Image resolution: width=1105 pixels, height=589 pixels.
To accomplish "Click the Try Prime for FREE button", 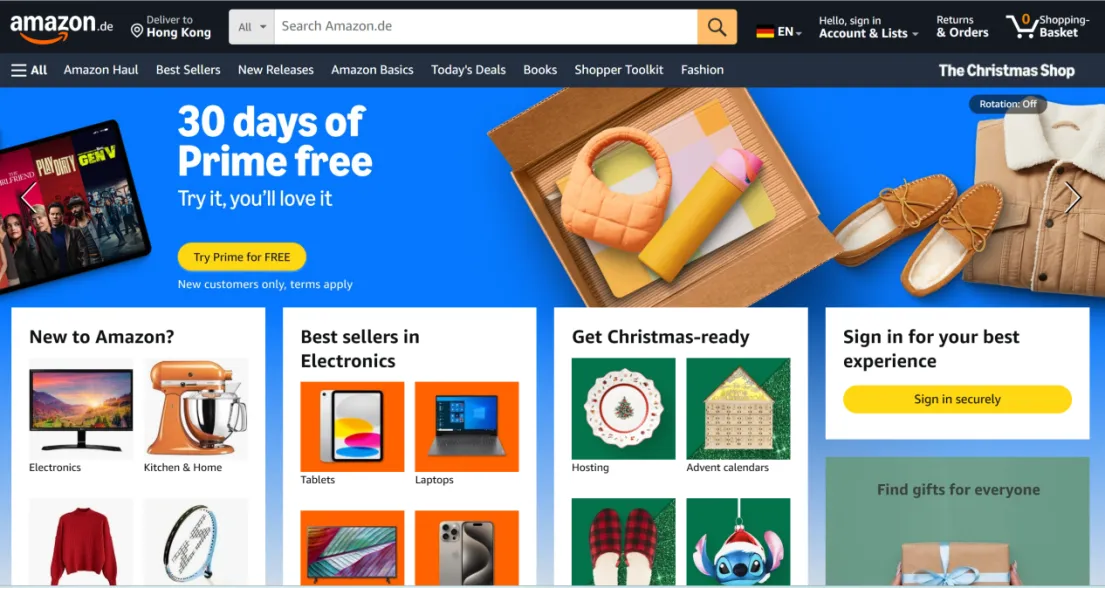I will pyautogui.click(x=242, y=257).
